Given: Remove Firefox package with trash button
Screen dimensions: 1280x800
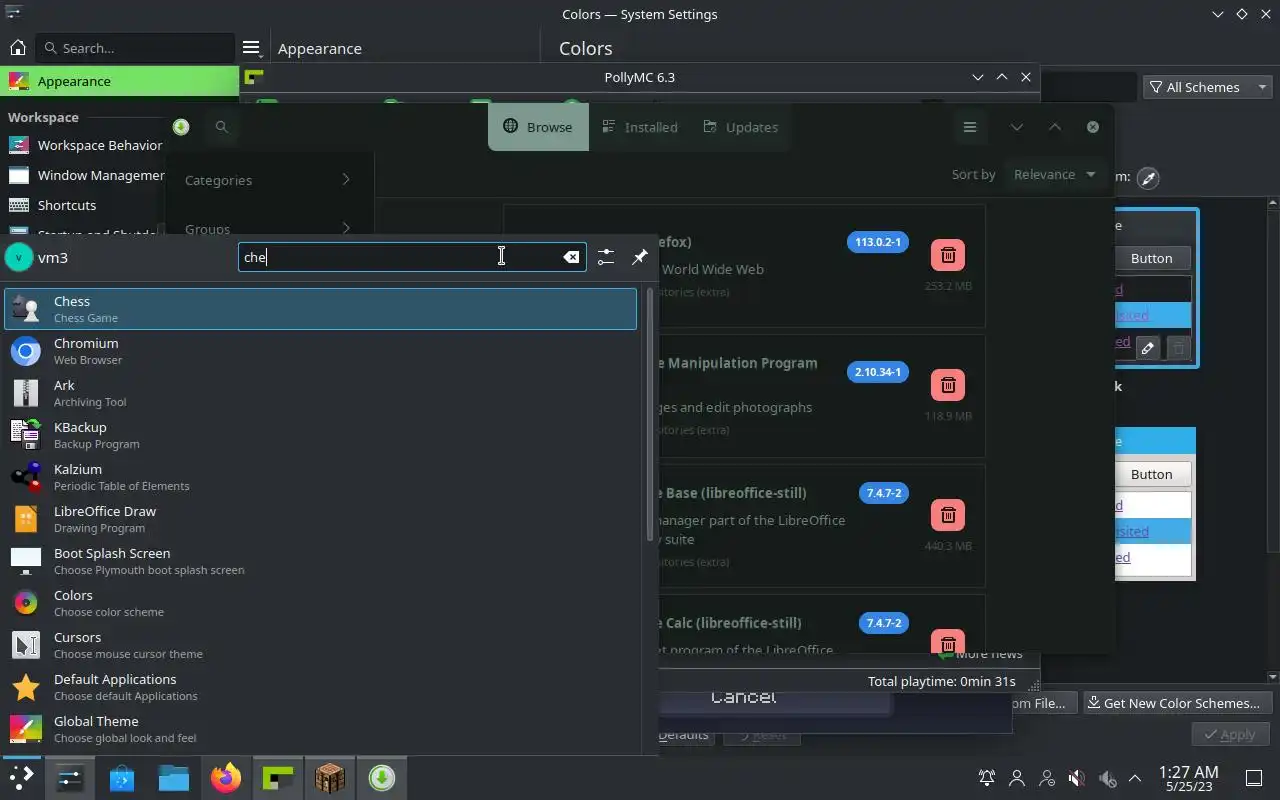Looking at the screenshot, I should click(948, 255).
